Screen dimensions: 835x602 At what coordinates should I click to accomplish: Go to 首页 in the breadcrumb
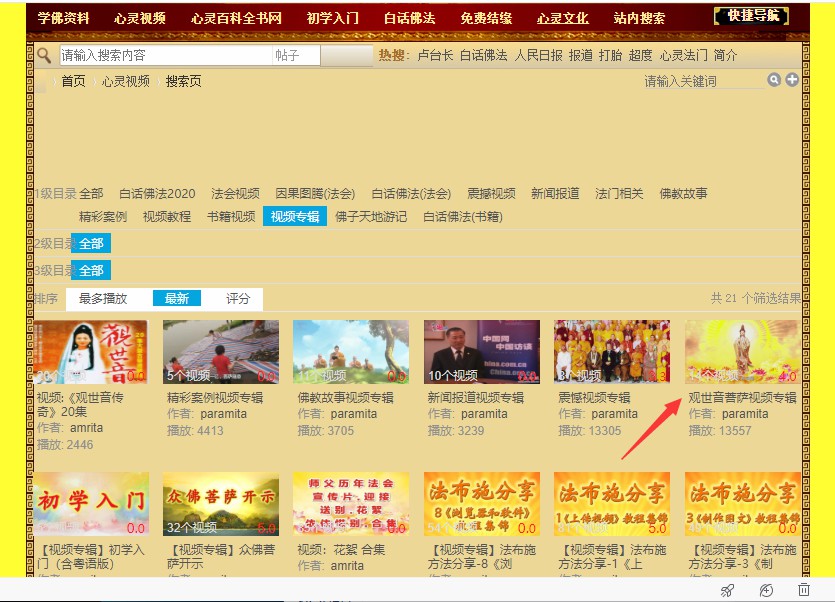coord(73,81)
